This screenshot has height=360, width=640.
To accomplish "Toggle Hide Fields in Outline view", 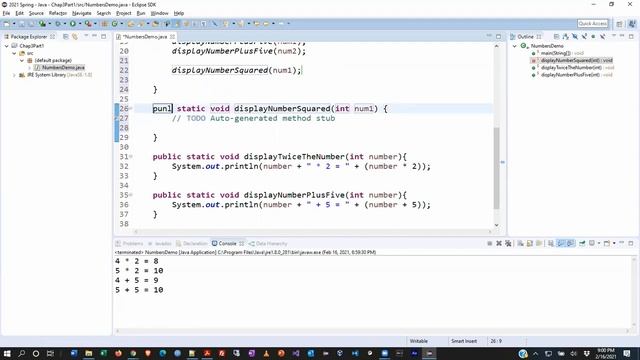I will [575, 37].
